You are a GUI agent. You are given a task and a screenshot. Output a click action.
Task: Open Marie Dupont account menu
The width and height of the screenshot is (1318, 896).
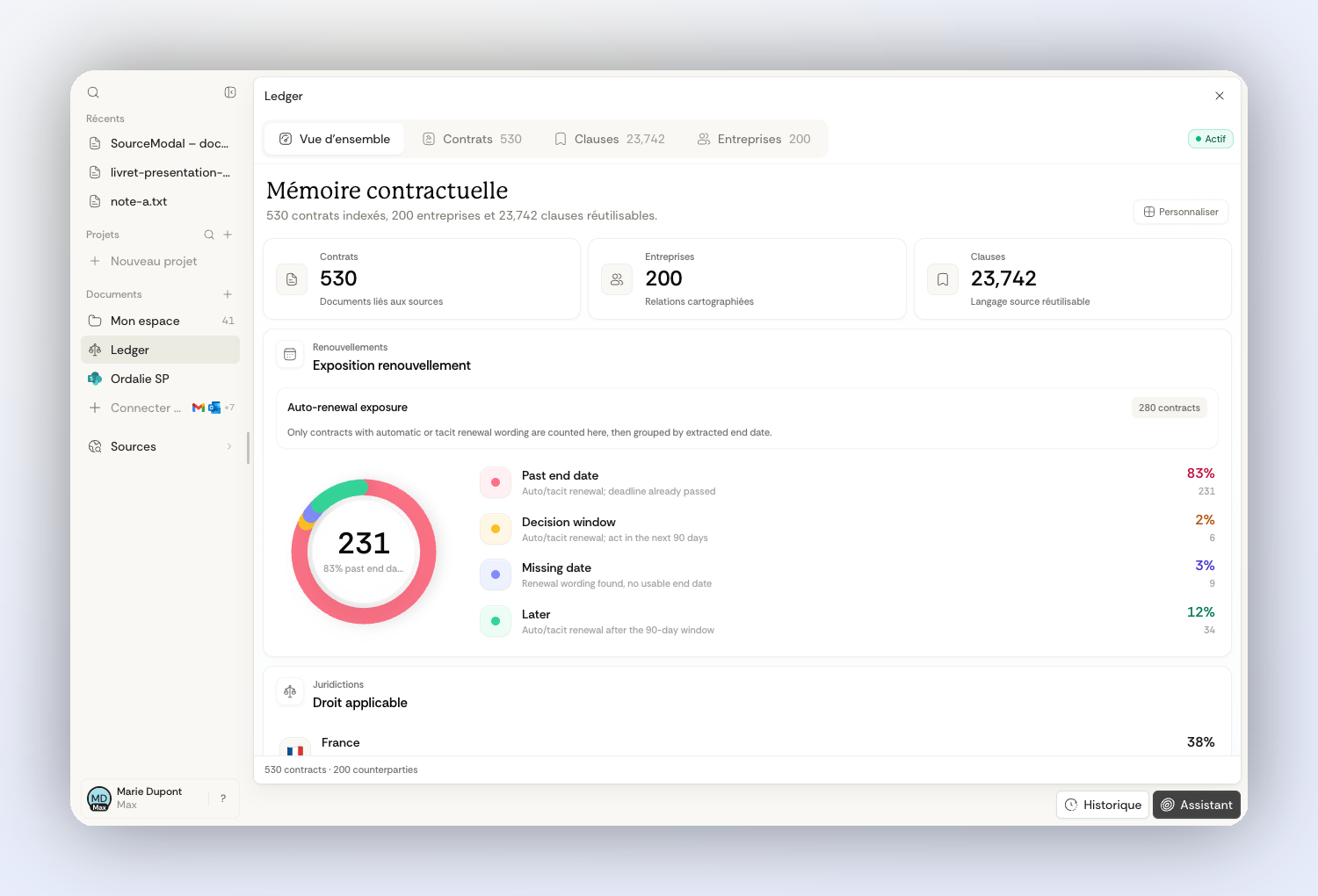pyautogui.click(x=146, y=798)
